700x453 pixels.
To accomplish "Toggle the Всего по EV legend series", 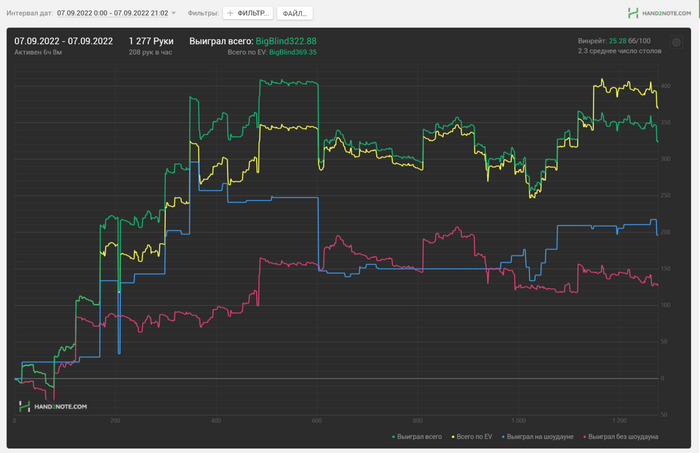I will pyautogui.click(x=472, y=436).
